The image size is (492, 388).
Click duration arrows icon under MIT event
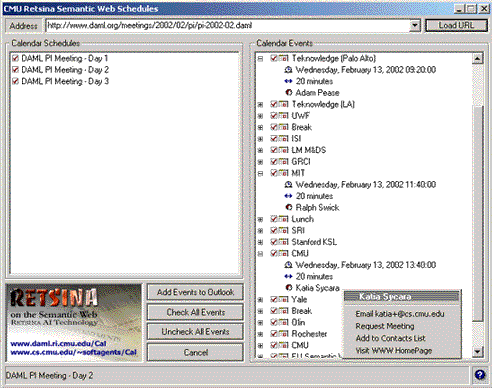[x=288, y=196]
